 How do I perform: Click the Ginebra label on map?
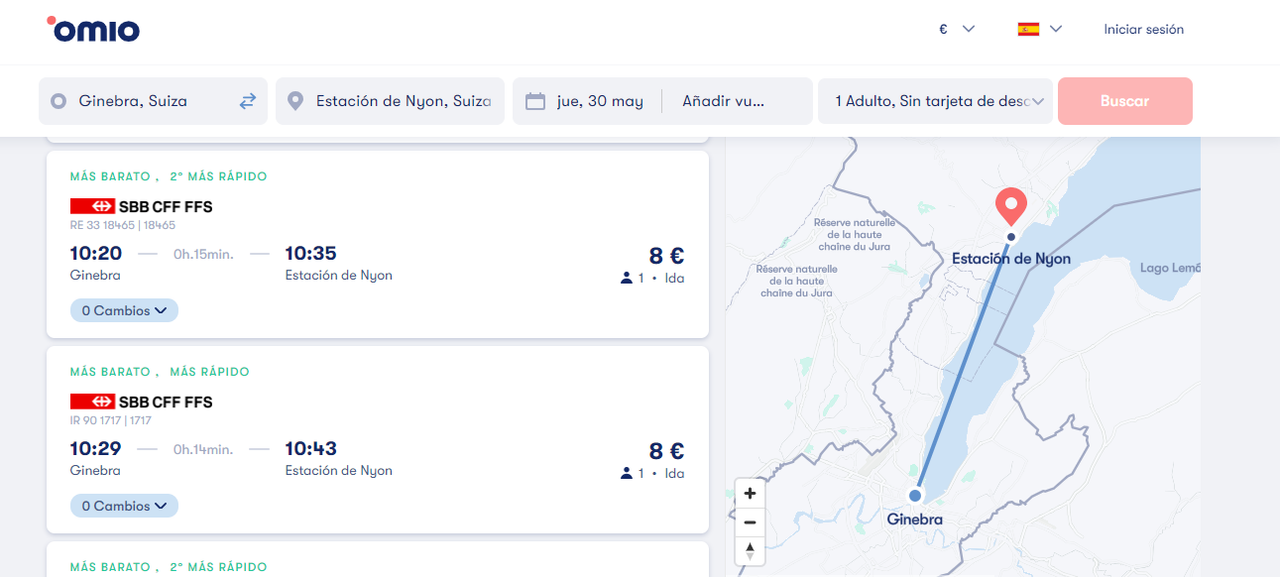pos(915,520)
